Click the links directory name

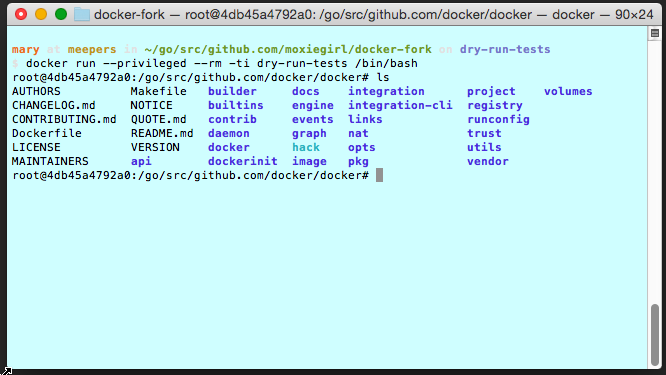(365, 119)
